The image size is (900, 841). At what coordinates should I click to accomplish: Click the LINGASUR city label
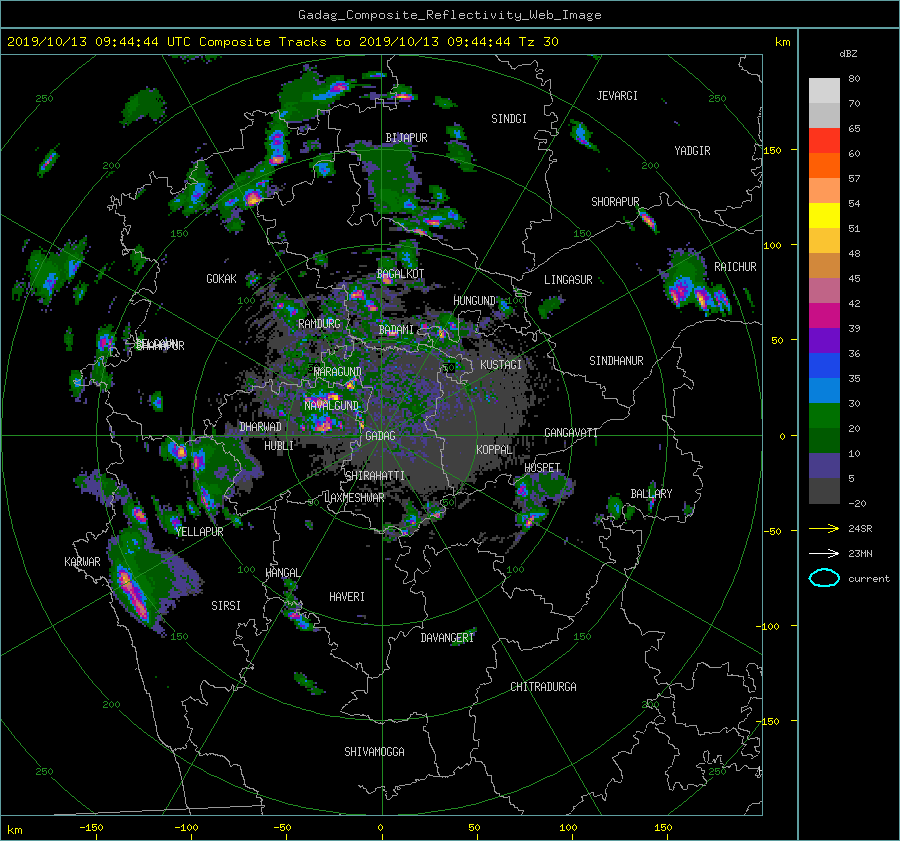(568, 280)
